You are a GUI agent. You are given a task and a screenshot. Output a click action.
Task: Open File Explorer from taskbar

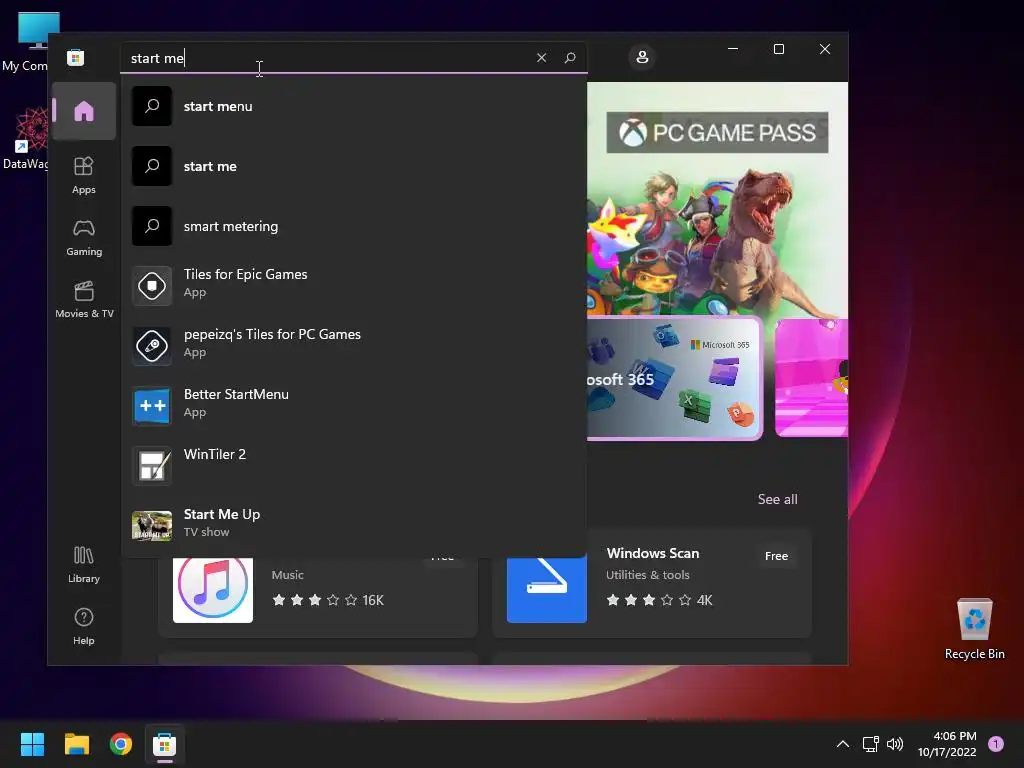(76, 744)
